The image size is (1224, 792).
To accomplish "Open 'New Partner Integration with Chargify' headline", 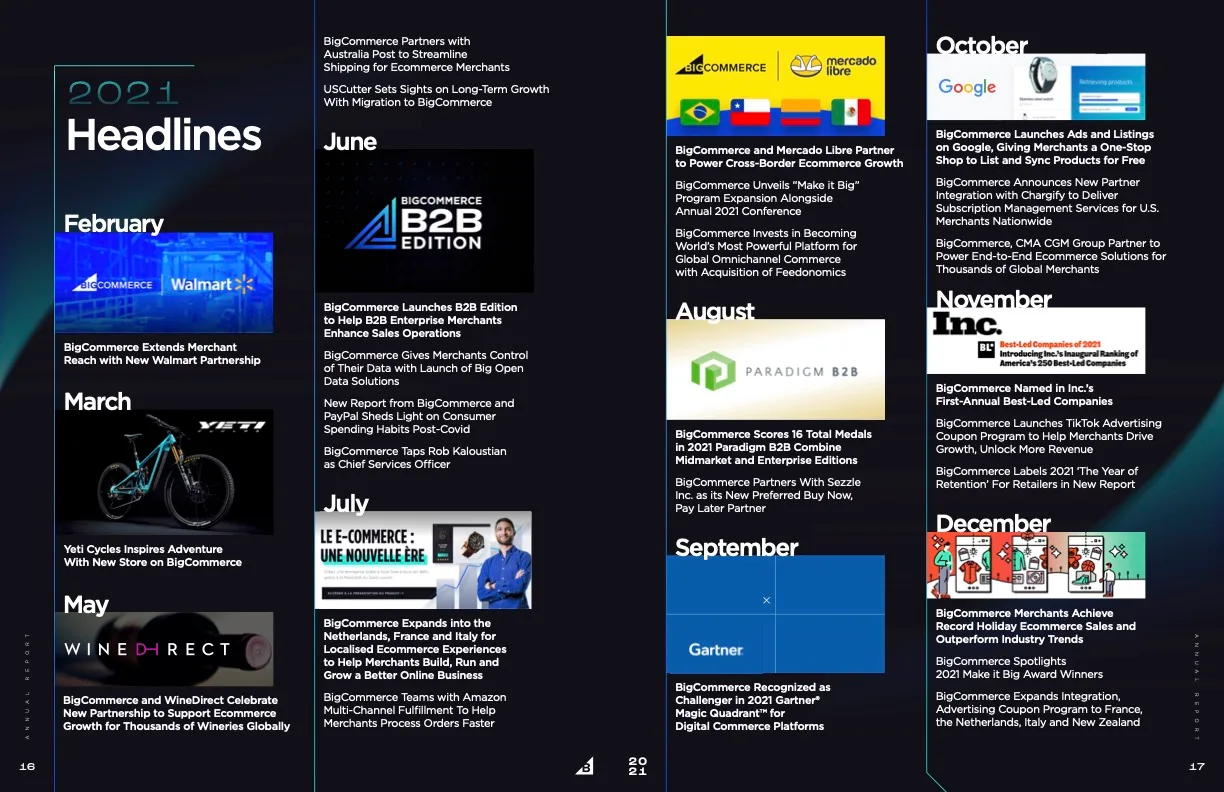I will coord(1048,202).
